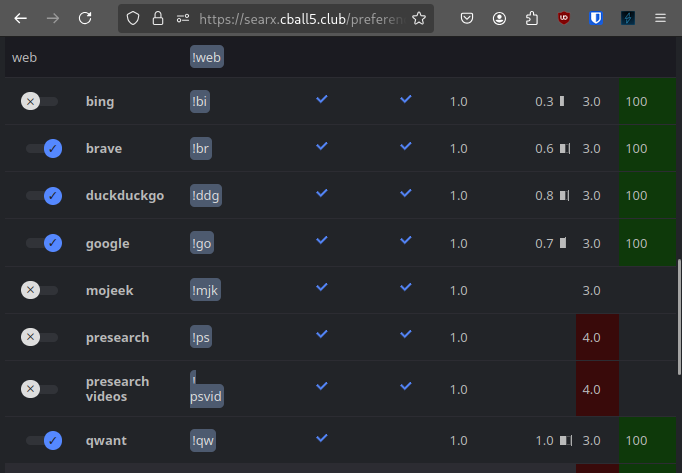Click duckduckgo response time value 0.8
Image resolution: width=682 pixels, height=473 pixels.
[x=544, y=195]
